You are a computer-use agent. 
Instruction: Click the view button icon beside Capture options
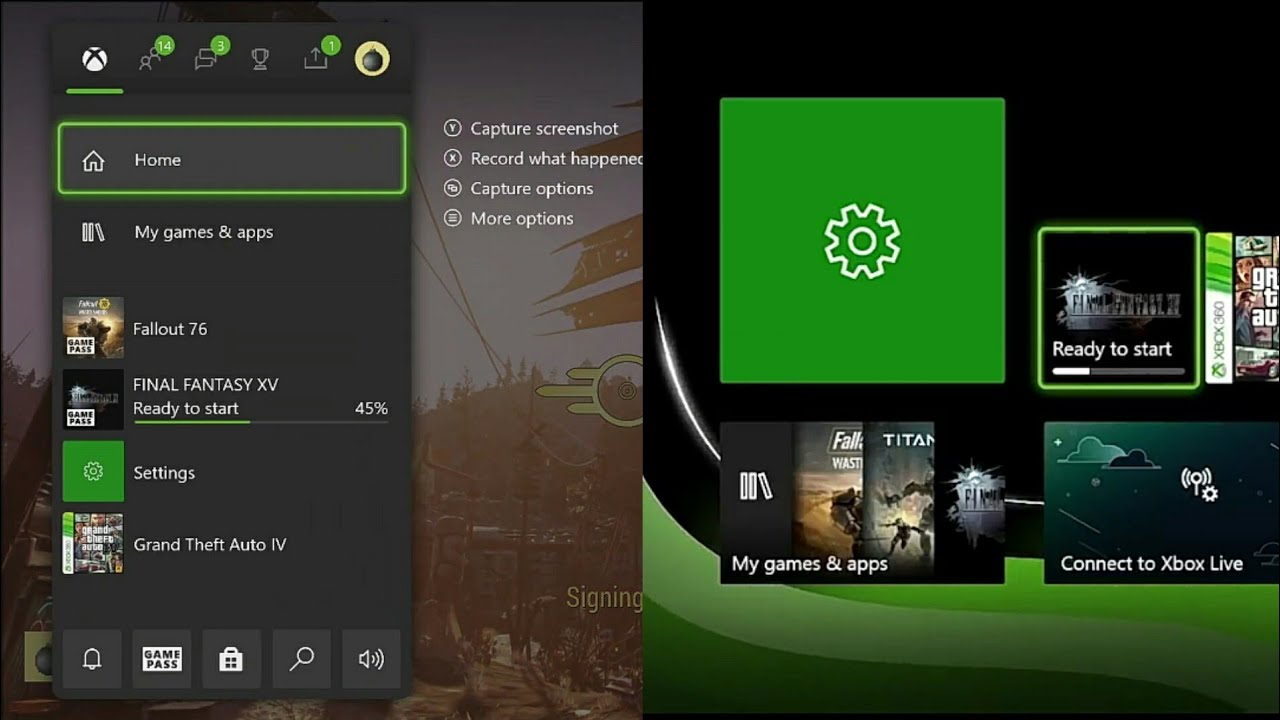(453, 188)
